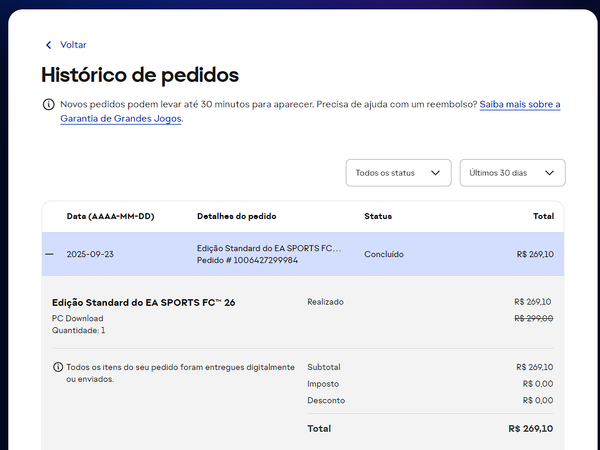600x450 pixels.
Task: Click the R$ 269,10 total in order row
Action: pyautogui.click(x=535, y=254)
